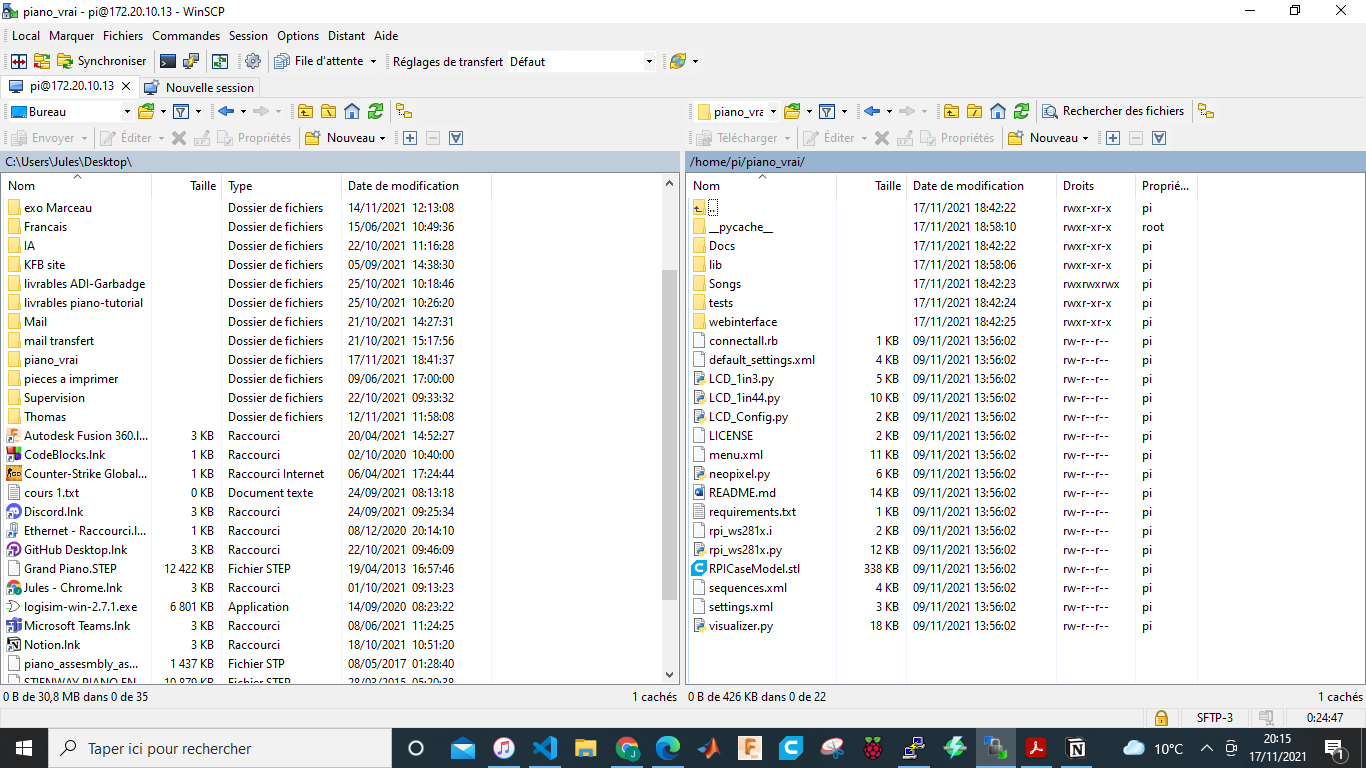
Task: Select requirements.txt in remote panel
Action: coord(752,512)
